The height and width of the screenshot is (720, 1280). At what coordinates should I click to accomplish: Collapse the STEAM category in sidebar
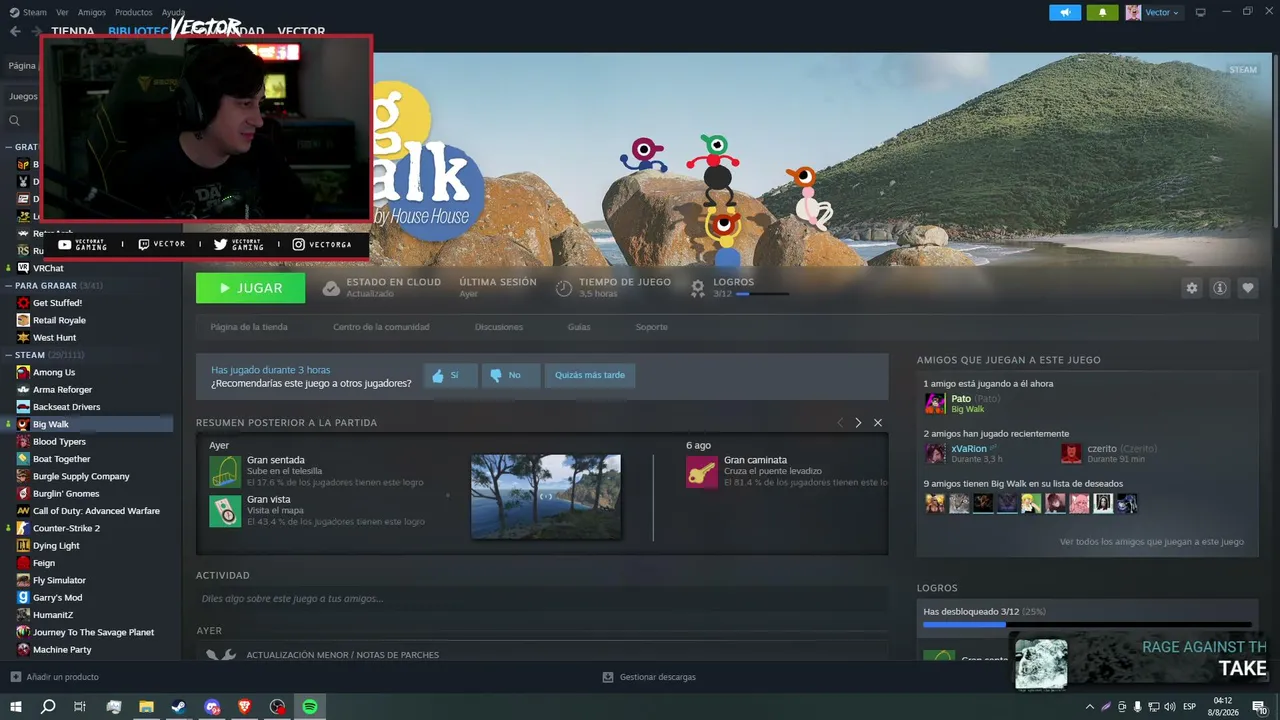coord(8,355)
